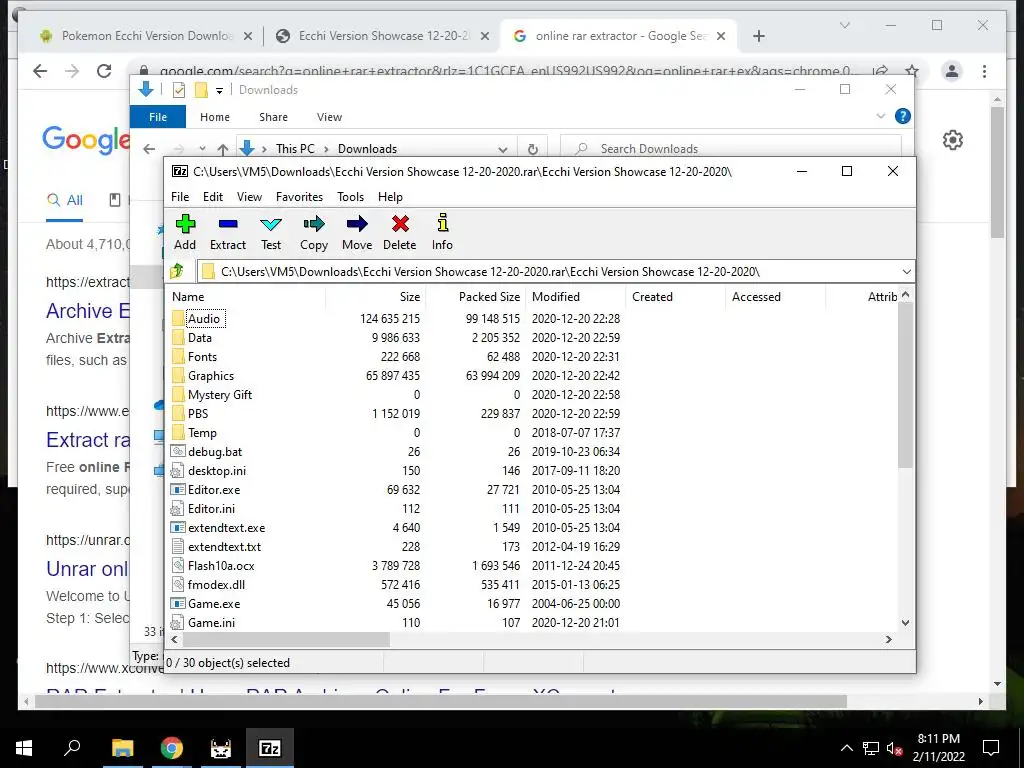Select the fmodex.dll file icon
This screenshot has height=768, width=1024.
(x=178, y=584)
